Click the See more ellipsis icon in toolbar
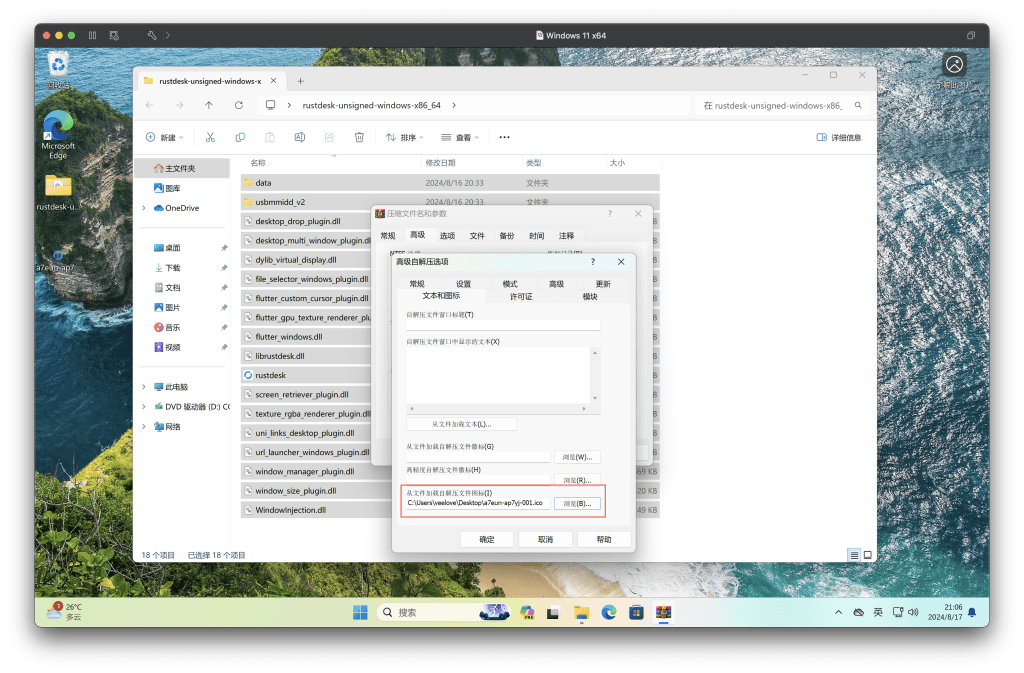 point(503,137)
